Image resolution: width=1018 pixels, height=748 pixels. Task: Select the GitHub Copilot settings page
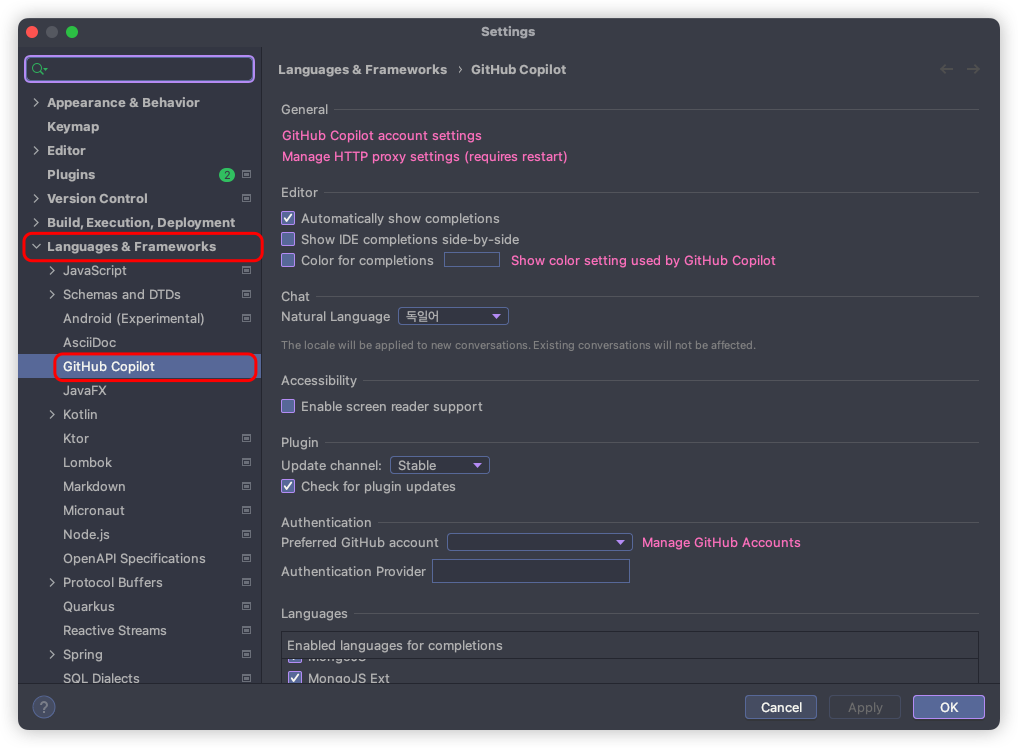click(109, 366)
